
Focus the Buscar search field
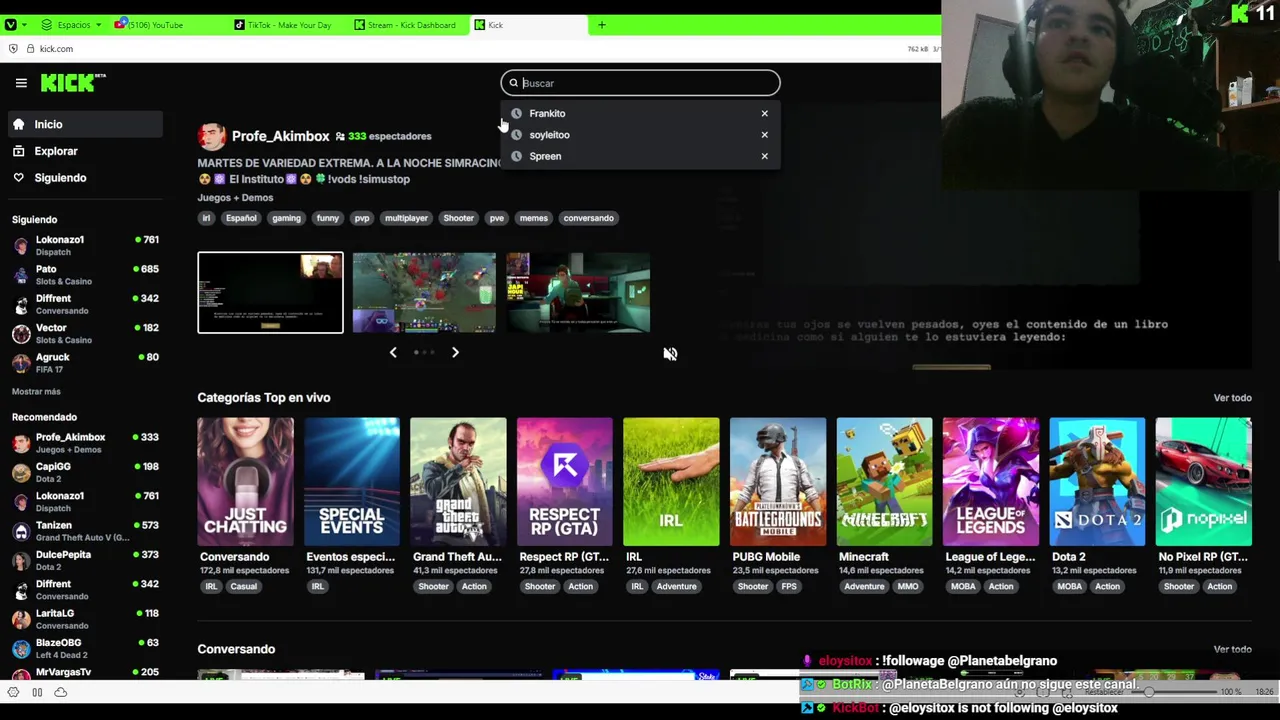[x=640, y=83]
